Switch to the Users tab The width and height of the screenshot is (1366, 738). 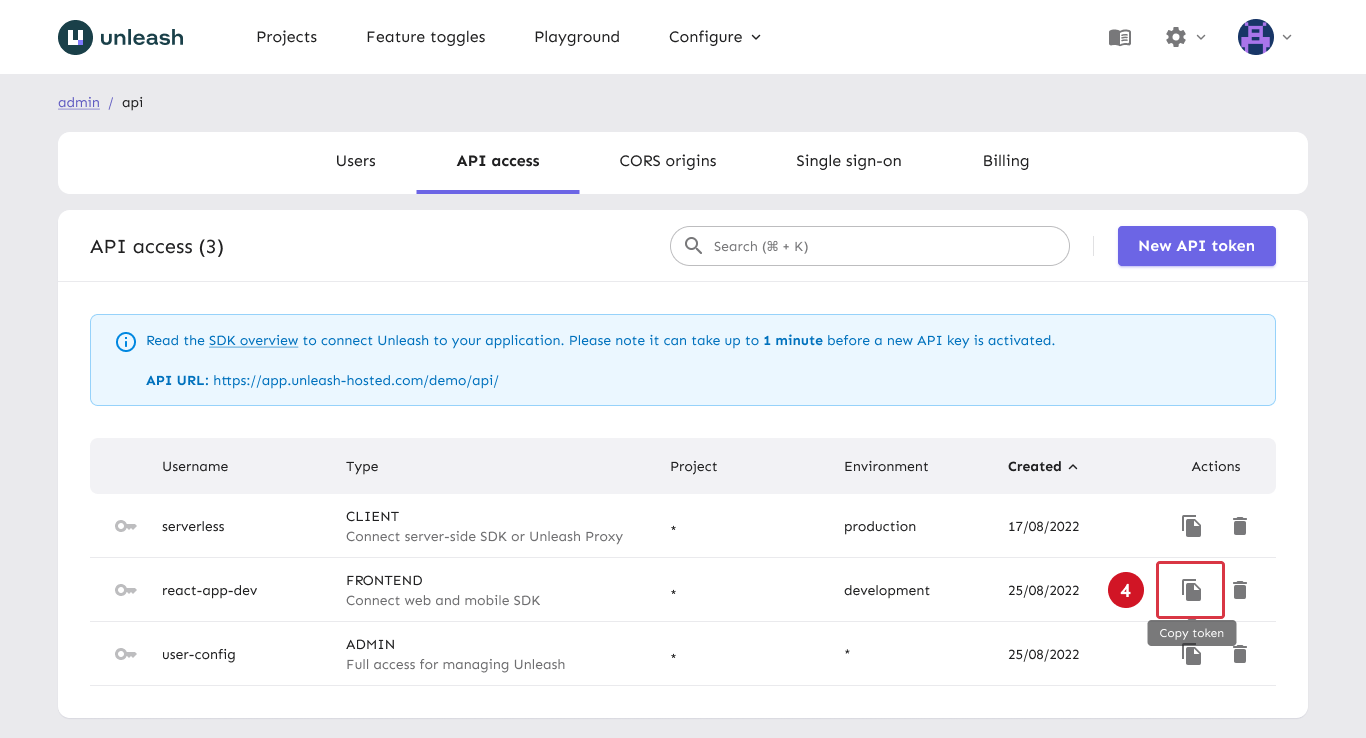pos(356,161)
